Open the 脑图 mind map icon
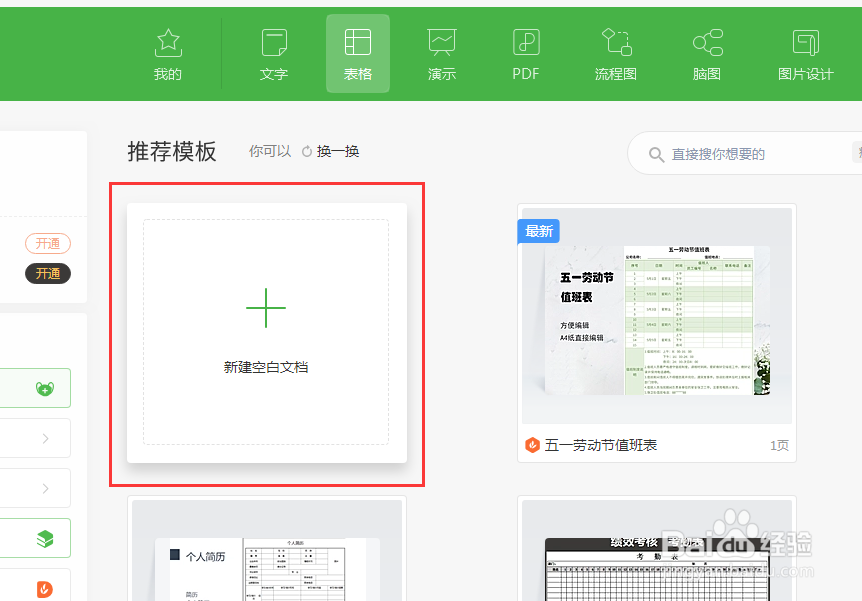This screenshot has height=601, width=862. [707, 52]
